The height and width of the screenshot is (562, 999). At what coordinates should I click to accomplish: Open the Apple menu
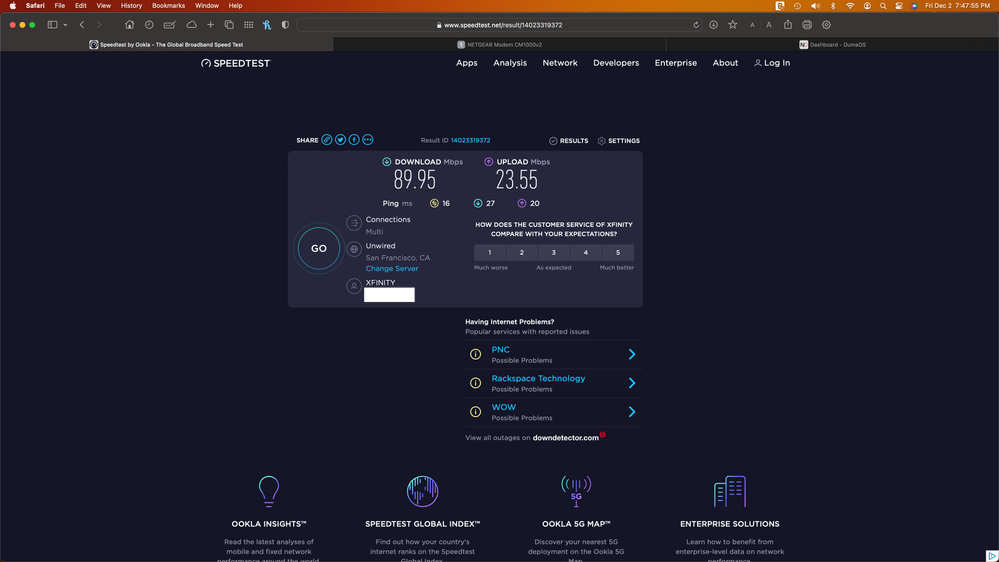[x=13, y=6]
